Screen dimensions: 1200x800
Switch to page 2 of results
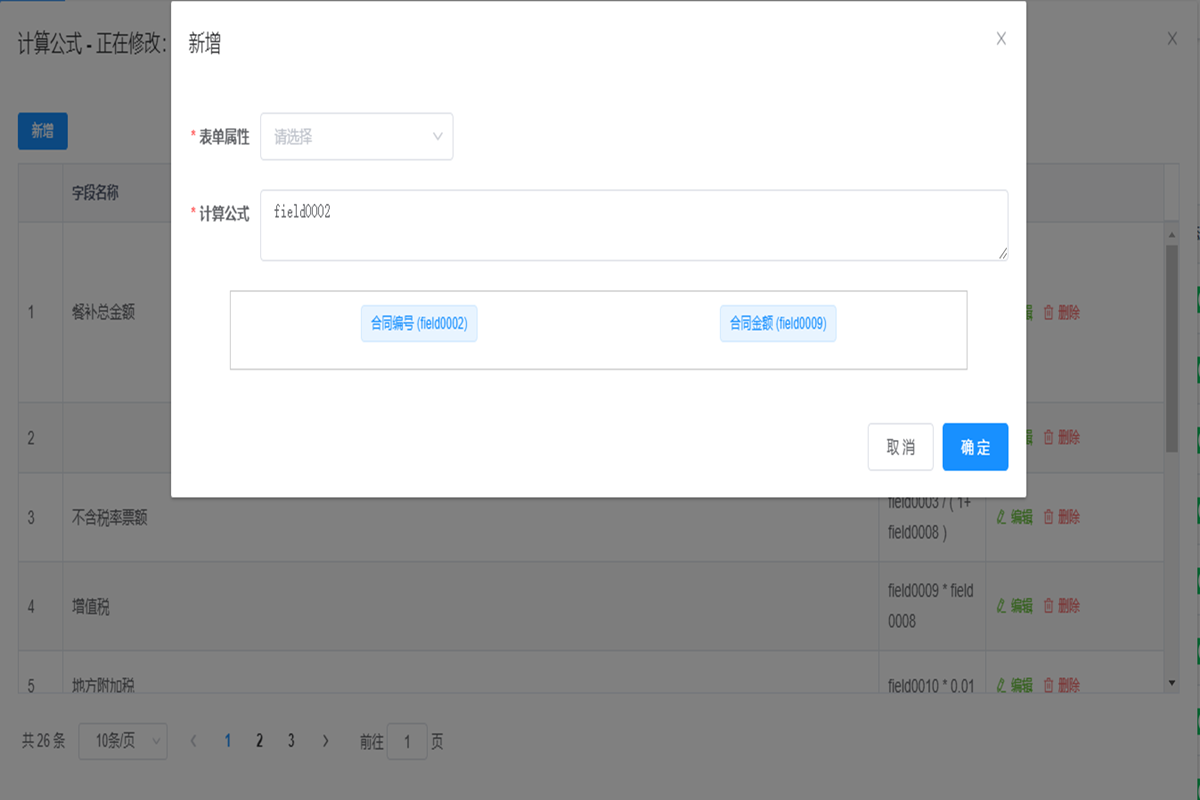259,741
